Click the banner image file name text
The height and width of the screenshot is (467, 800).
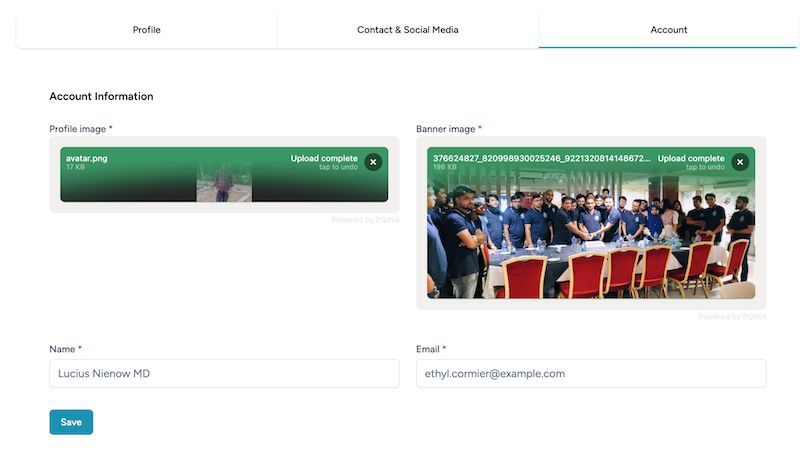click(541, 158)
